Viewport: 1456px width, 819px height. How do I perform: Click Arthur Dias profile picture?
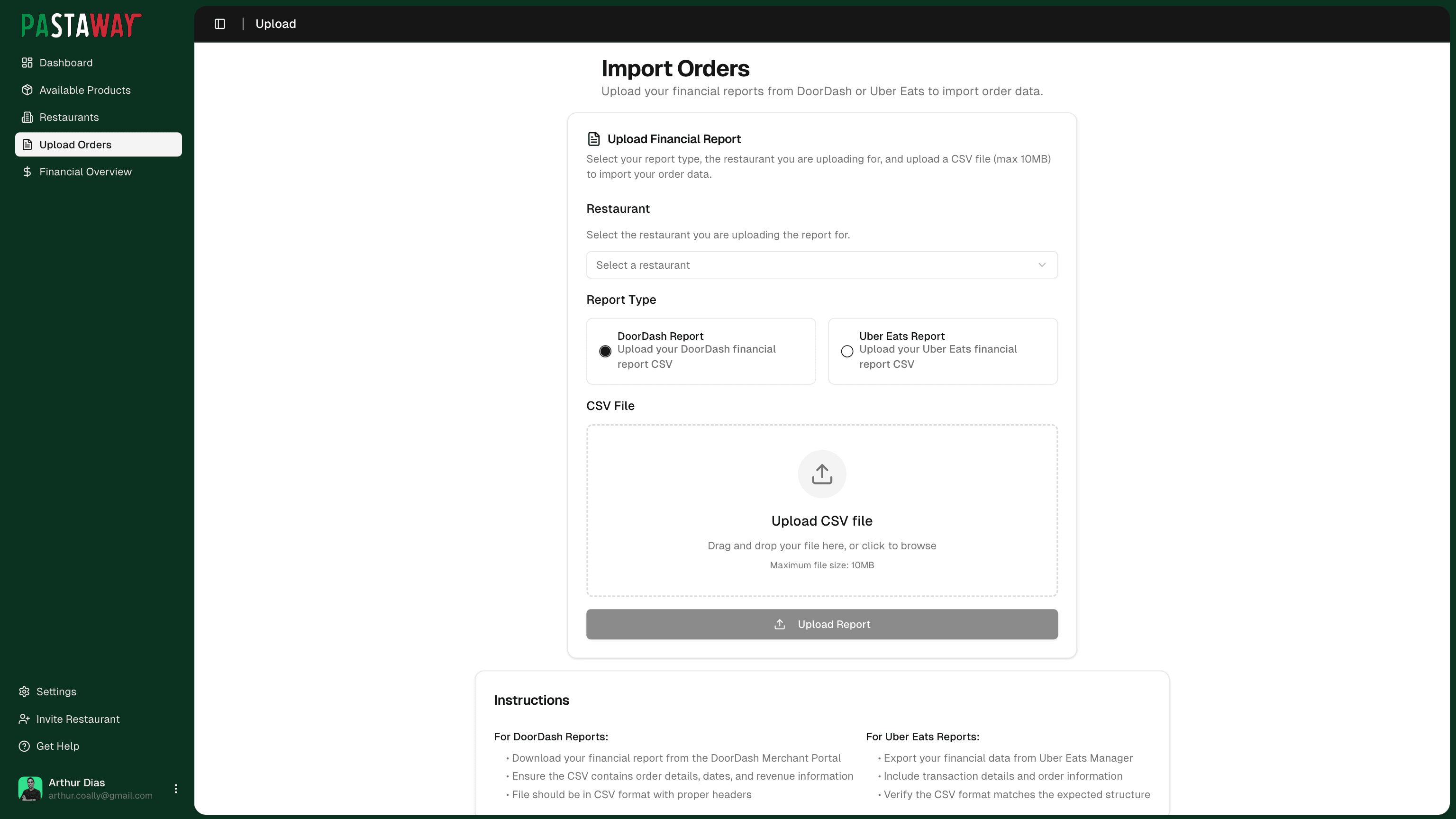coord(30,788)
